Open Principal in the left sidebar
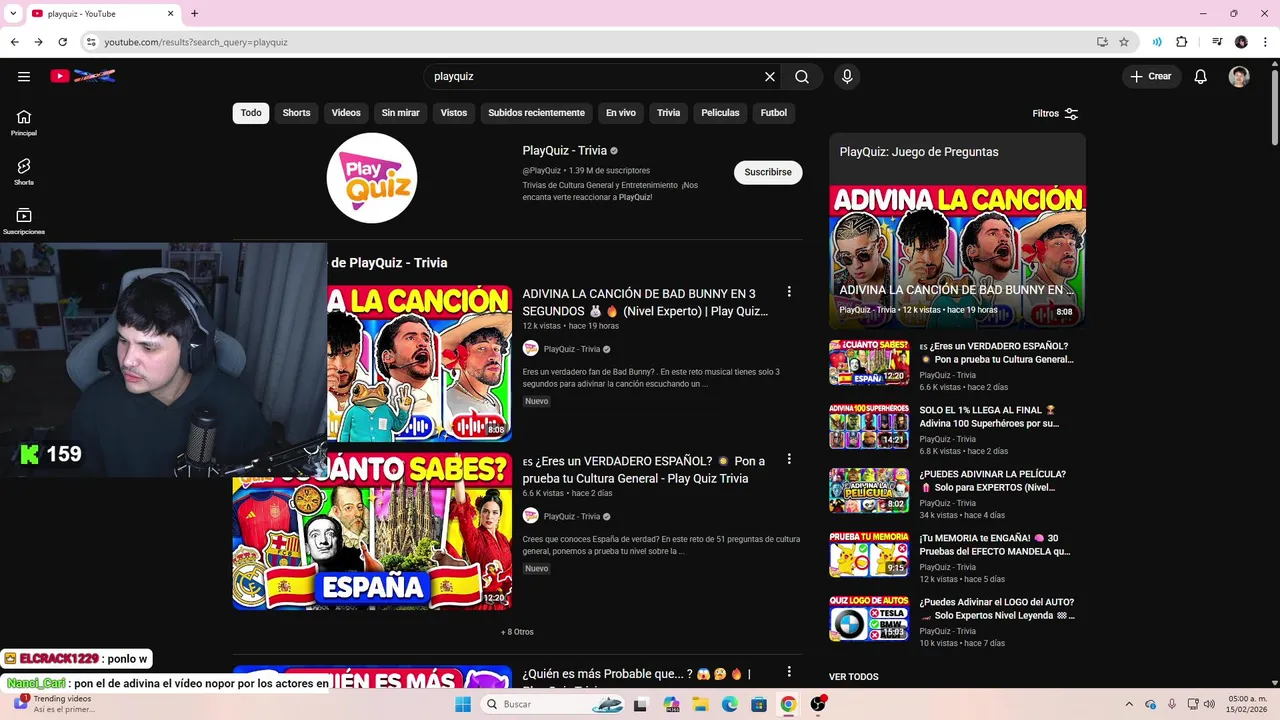The image size is (1280, 720). click(24, 122)
